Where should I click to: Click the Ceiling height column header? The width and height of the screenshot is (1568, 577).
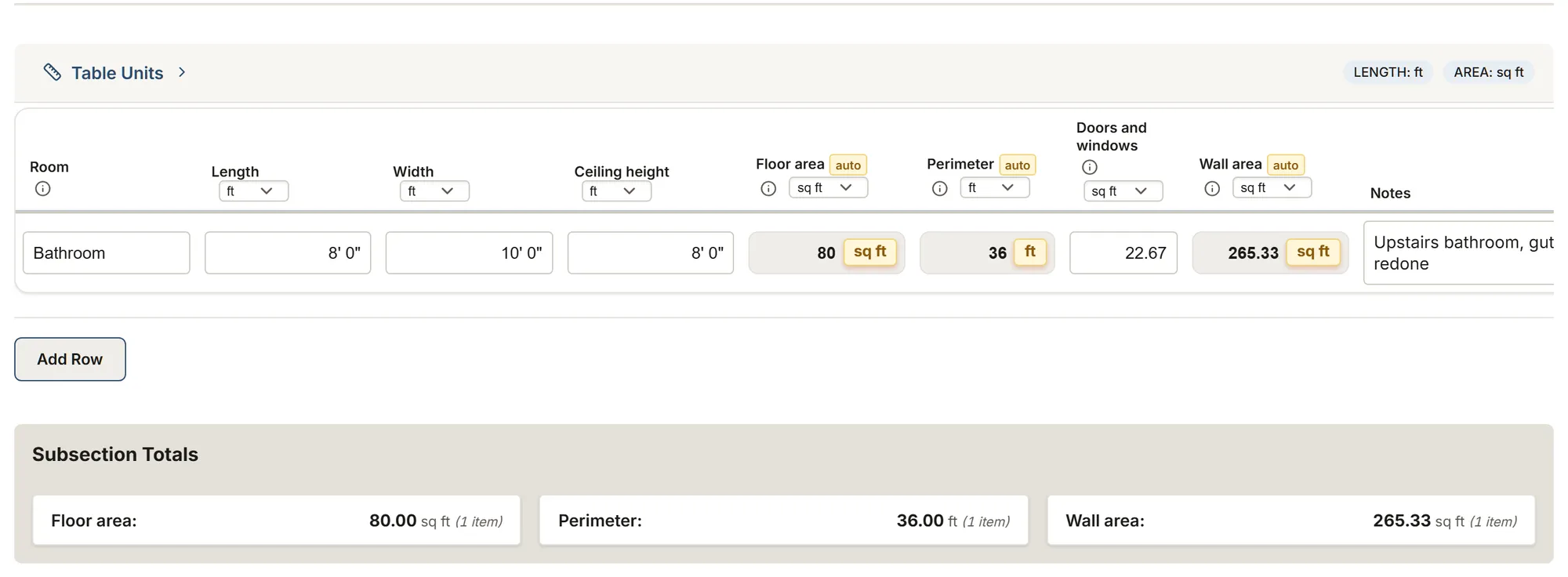[622, 171]
